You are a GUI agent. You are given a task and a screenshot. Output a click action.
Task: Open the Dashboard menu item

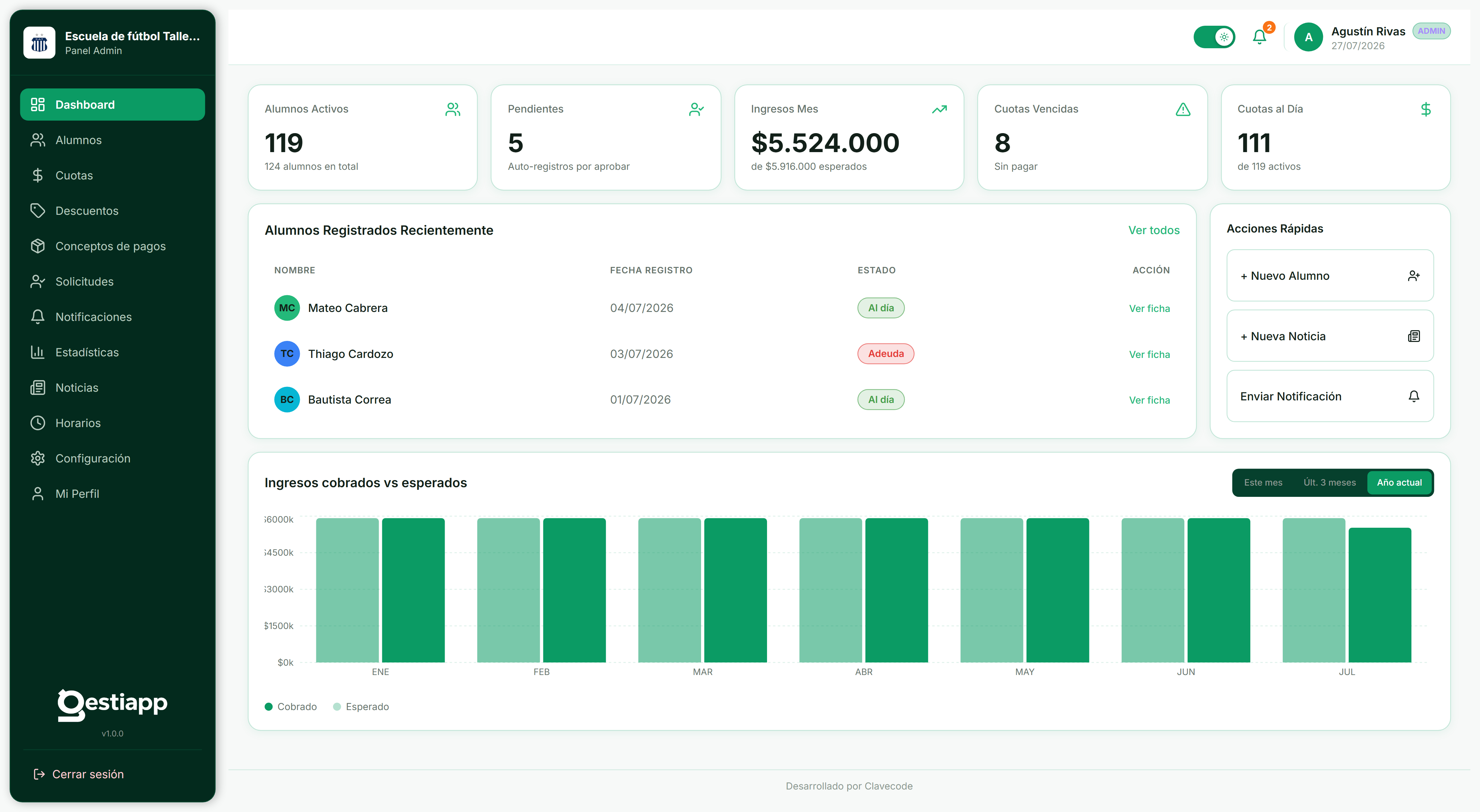coord(113,105)
